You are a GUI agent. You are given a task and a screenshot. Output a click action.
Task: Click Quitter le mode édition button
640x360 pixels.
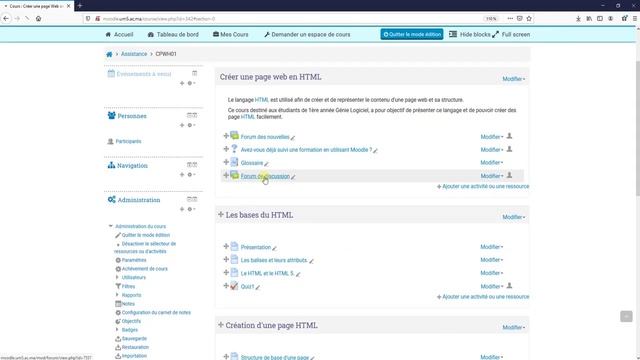(x=412, y=34)
